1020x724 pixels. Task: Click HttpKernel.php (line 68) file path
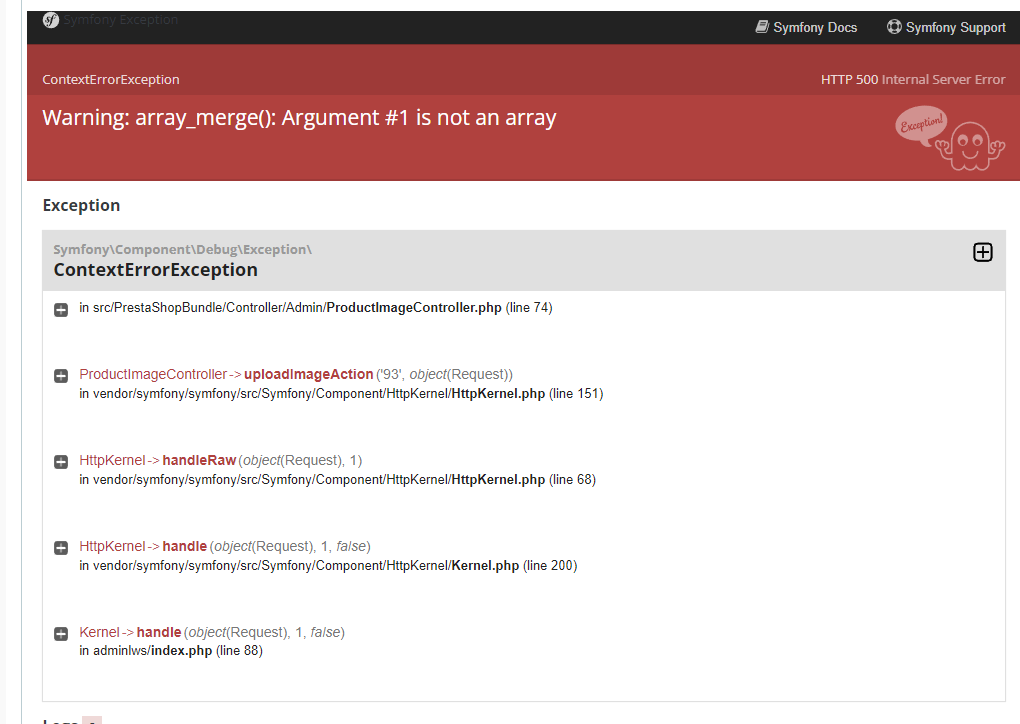(338, 479)
